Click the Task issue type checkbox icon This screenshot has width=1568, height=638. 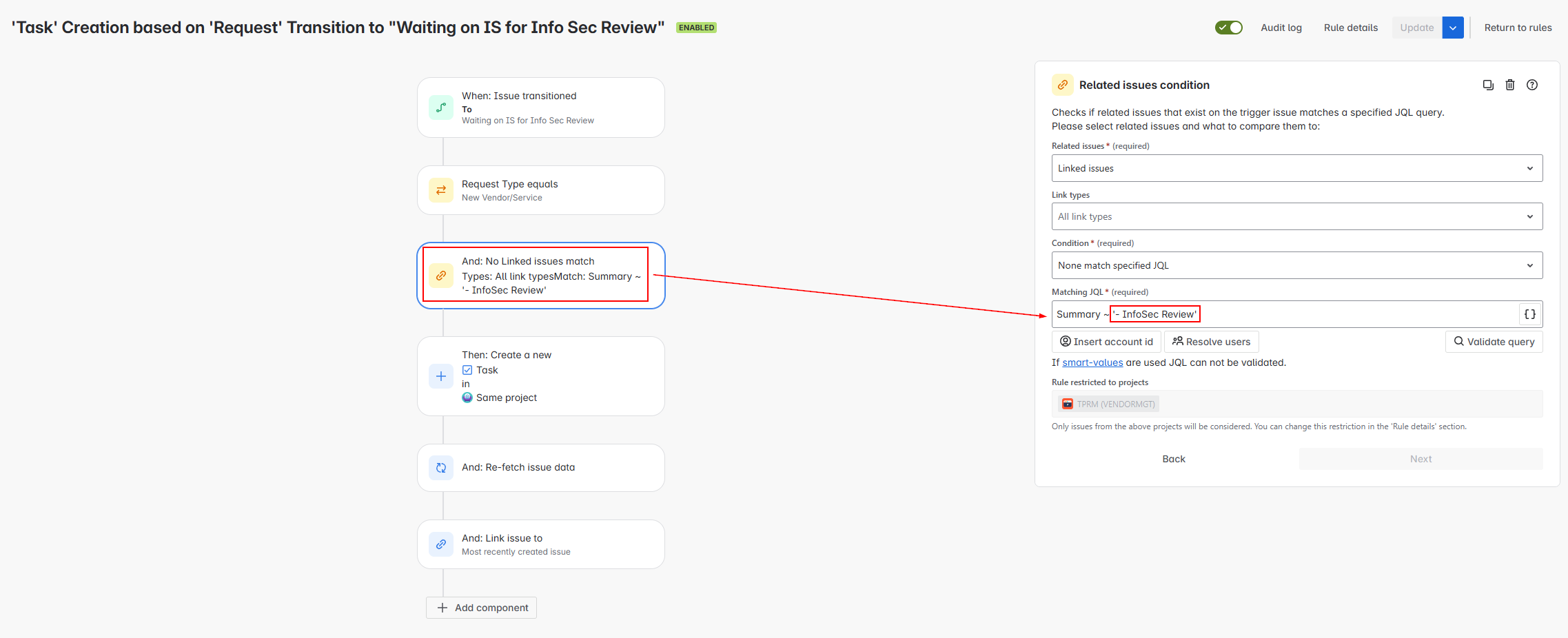click(x=467, y=370)
